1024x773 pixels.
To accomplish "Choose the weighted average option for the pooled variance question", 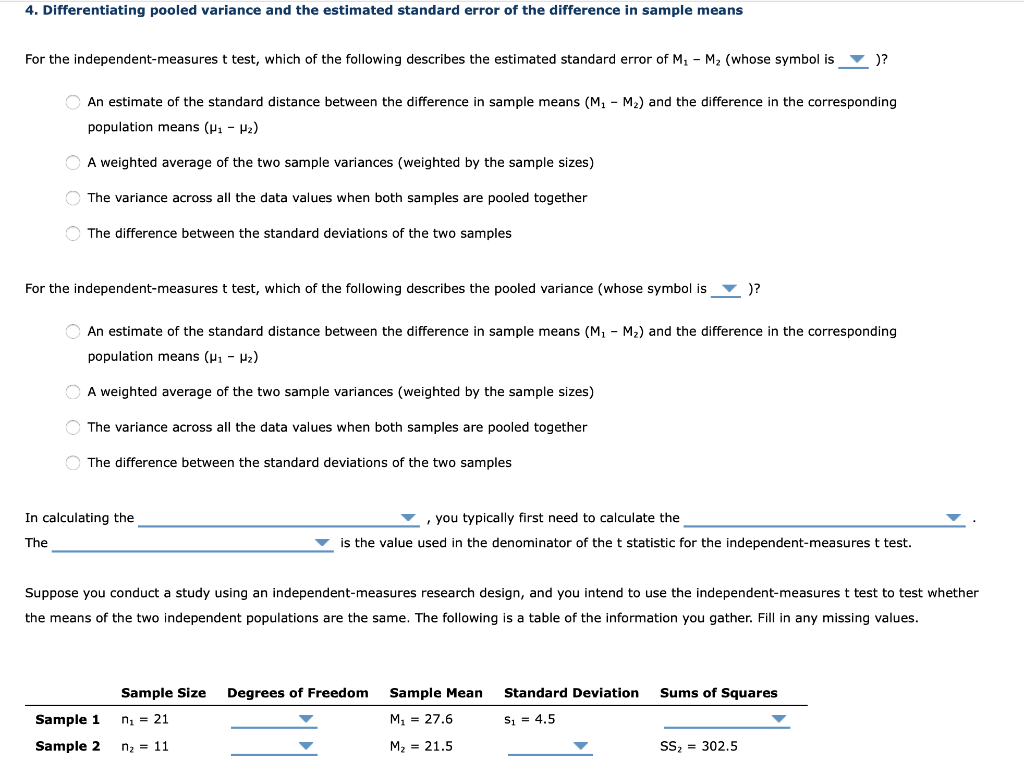I will pyautogui.click(x=72, y=392).
